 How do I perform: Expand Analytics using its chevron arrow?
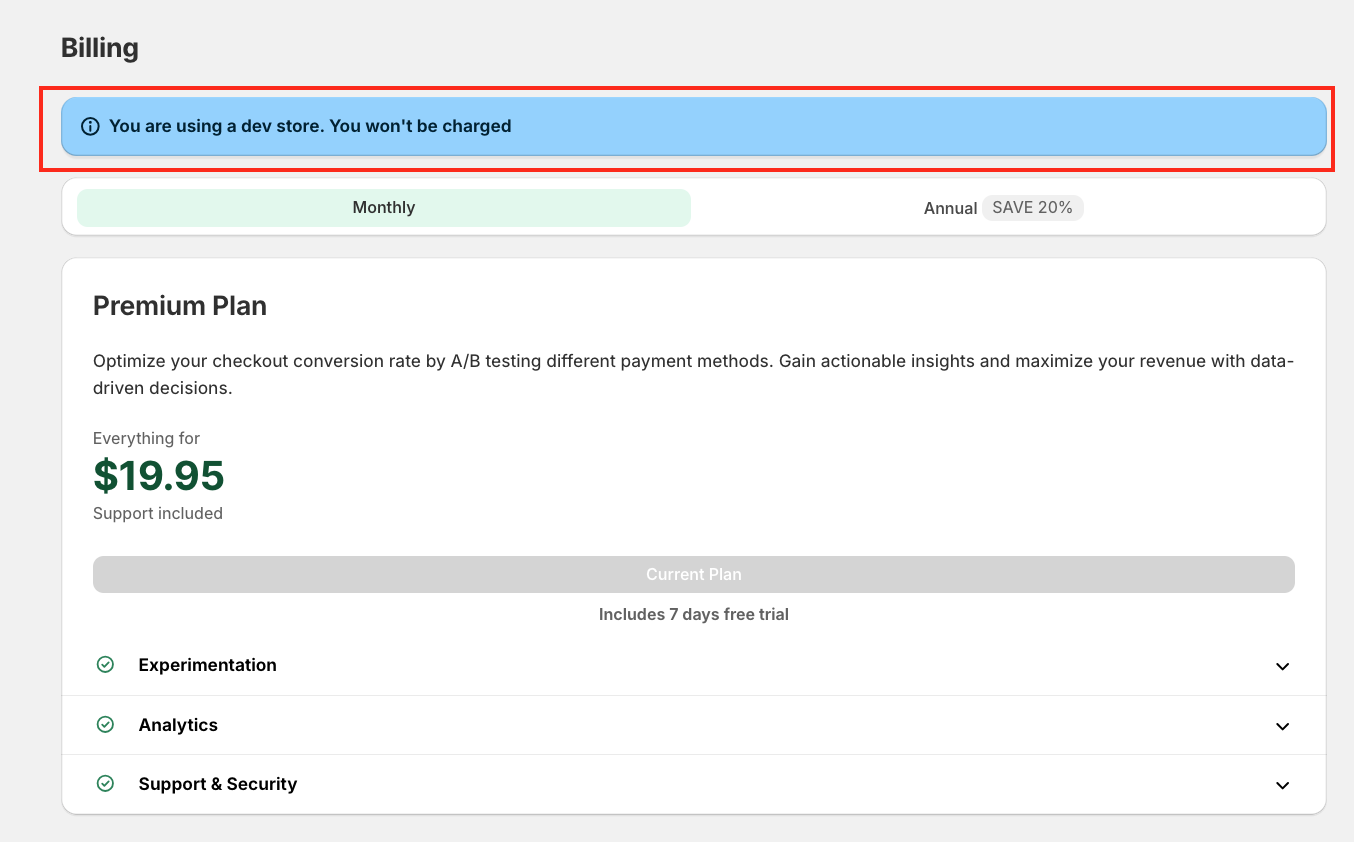[1282, 726]
